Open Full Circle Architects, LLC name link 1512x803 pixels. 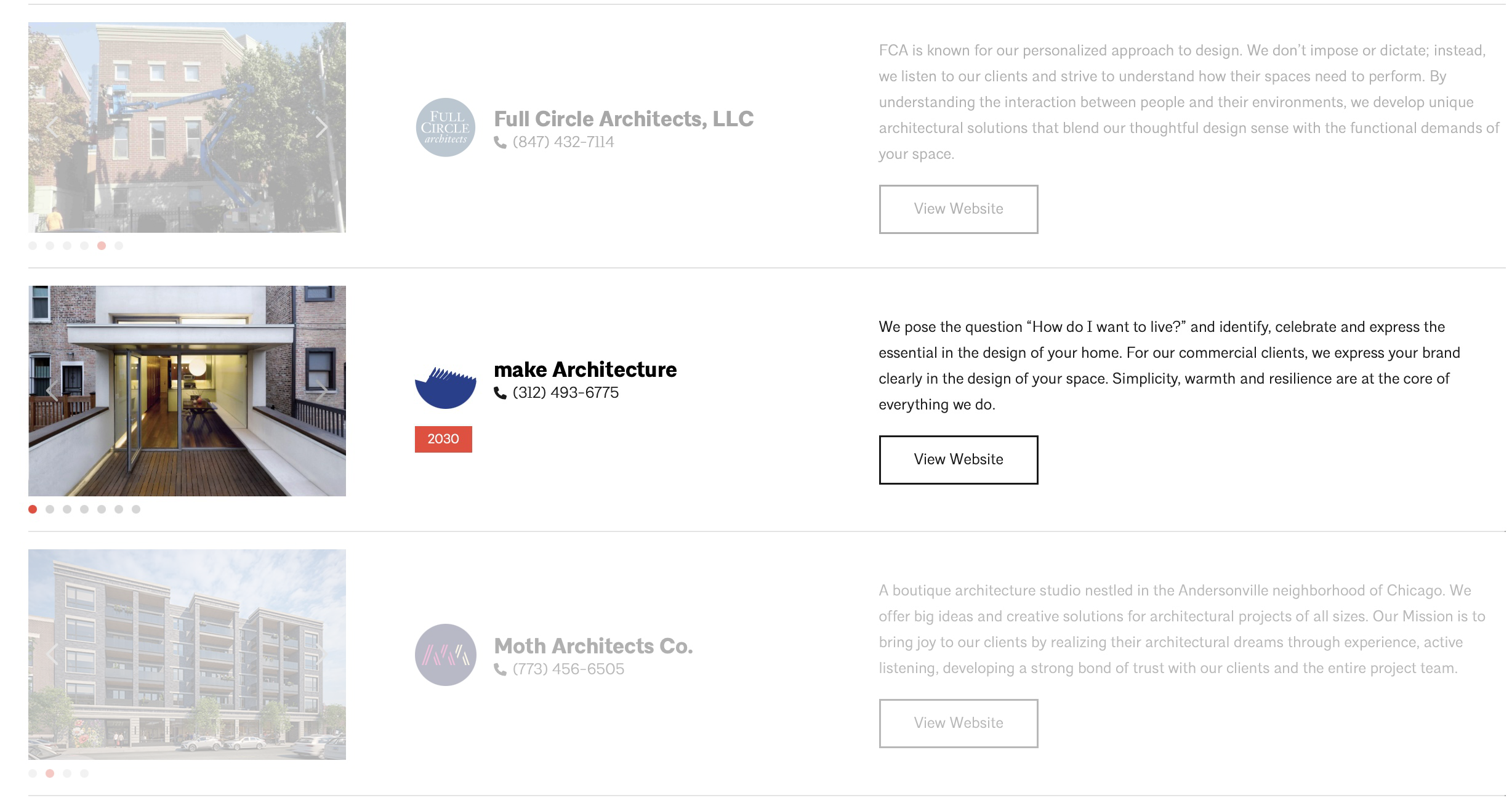point(624,119)
